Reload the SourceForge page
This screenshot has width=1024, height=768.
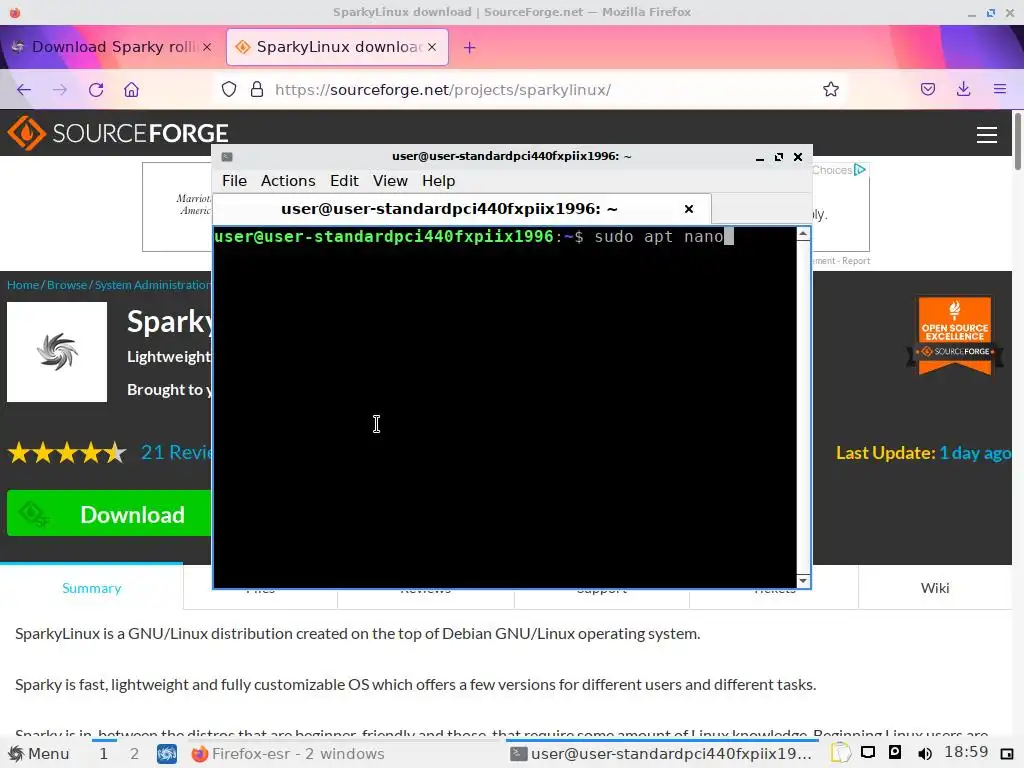coord(96,89)
